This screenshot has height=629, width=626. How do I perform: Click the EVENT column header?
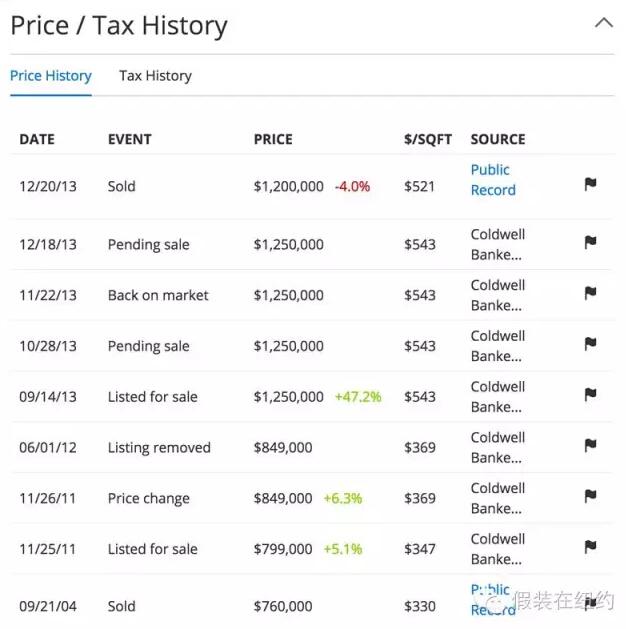tap(130, 139)
